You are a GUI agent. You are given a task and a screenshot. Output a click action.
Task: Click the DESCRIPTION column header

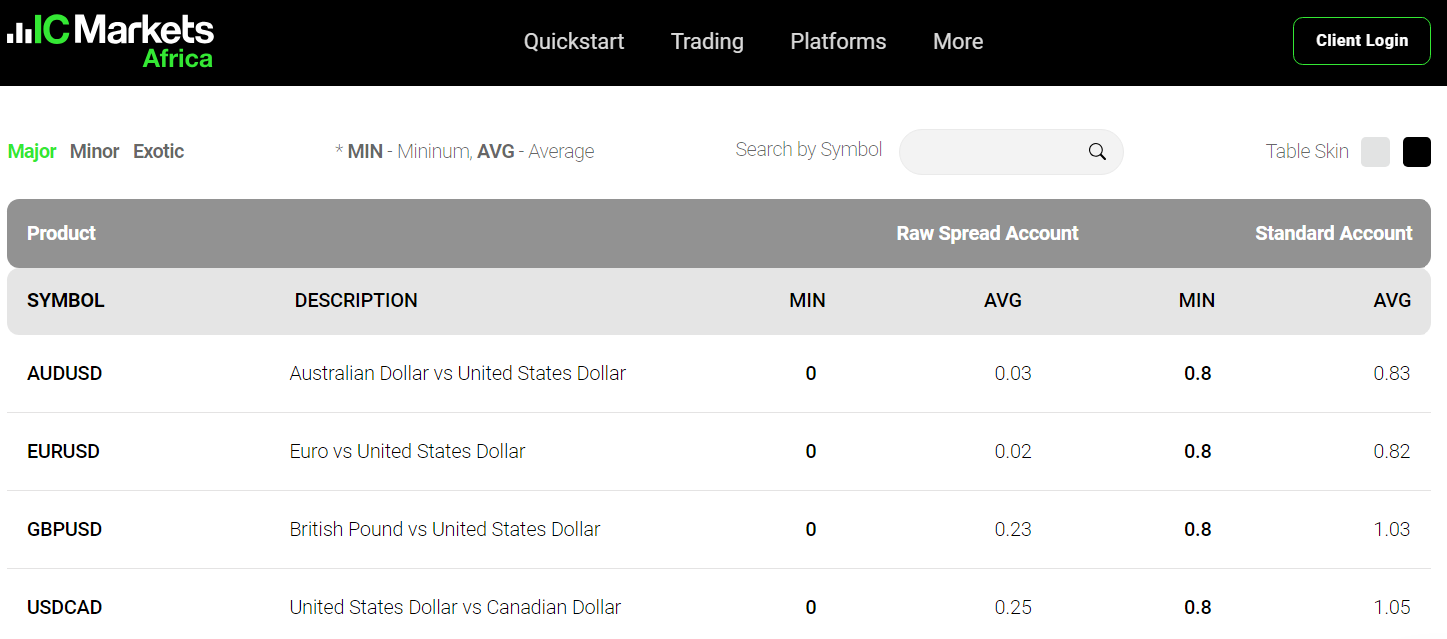356,300
